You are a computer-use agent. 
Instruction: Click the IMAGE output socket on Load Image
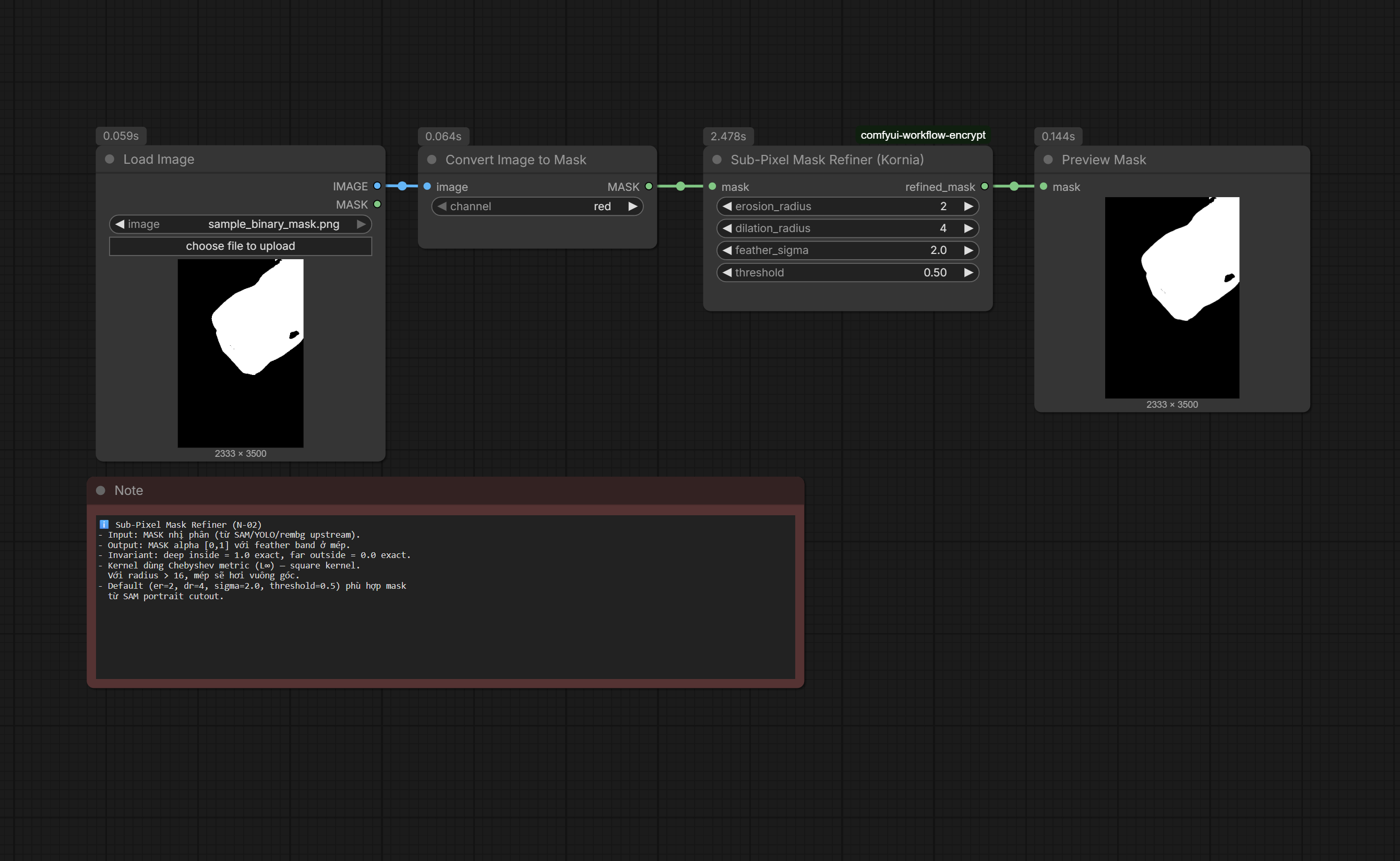pyautogui.click(x=377, y=186)
